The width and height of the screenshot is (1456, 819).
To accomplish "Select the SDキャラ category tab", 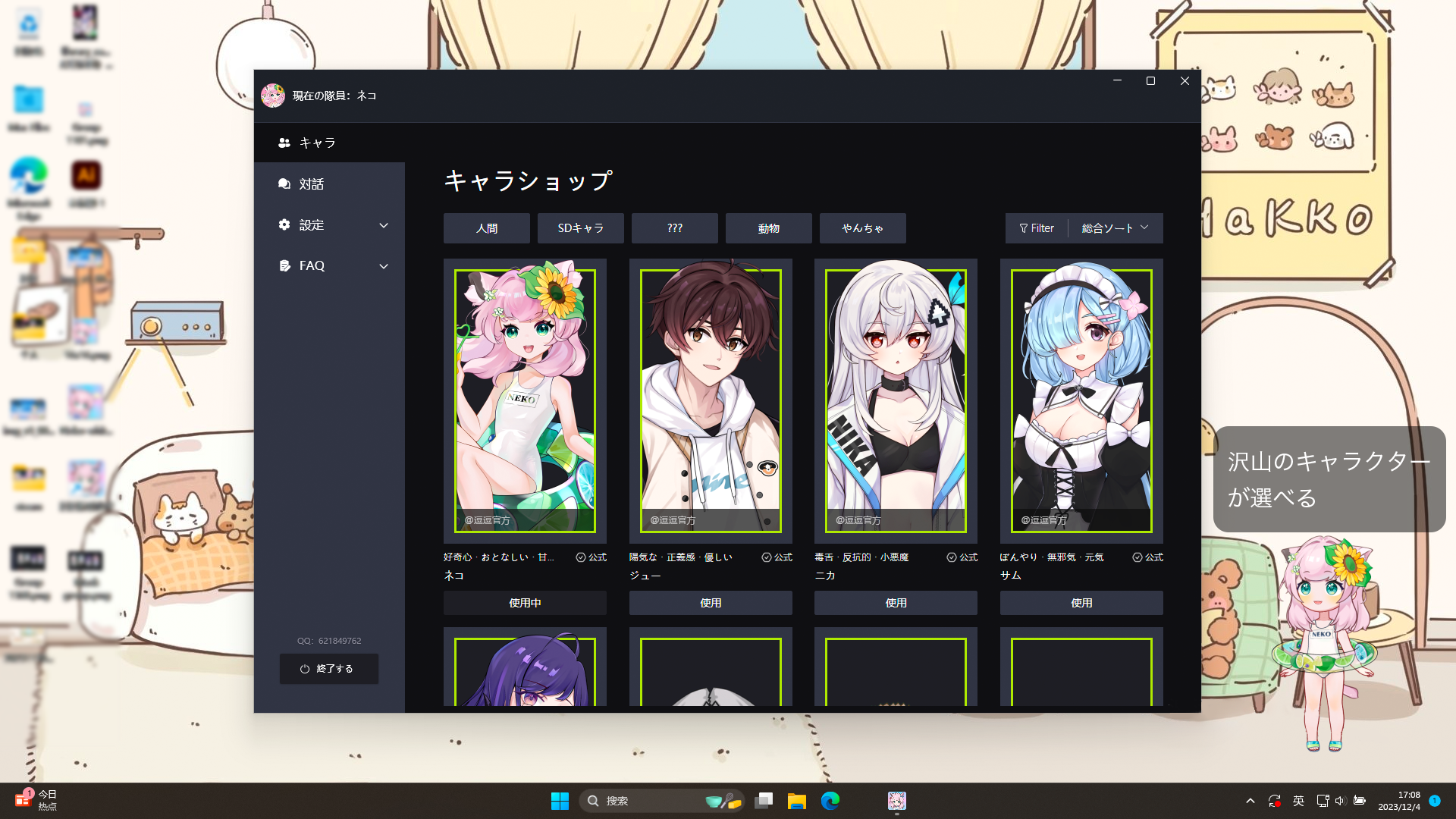I will click(580, 228).
